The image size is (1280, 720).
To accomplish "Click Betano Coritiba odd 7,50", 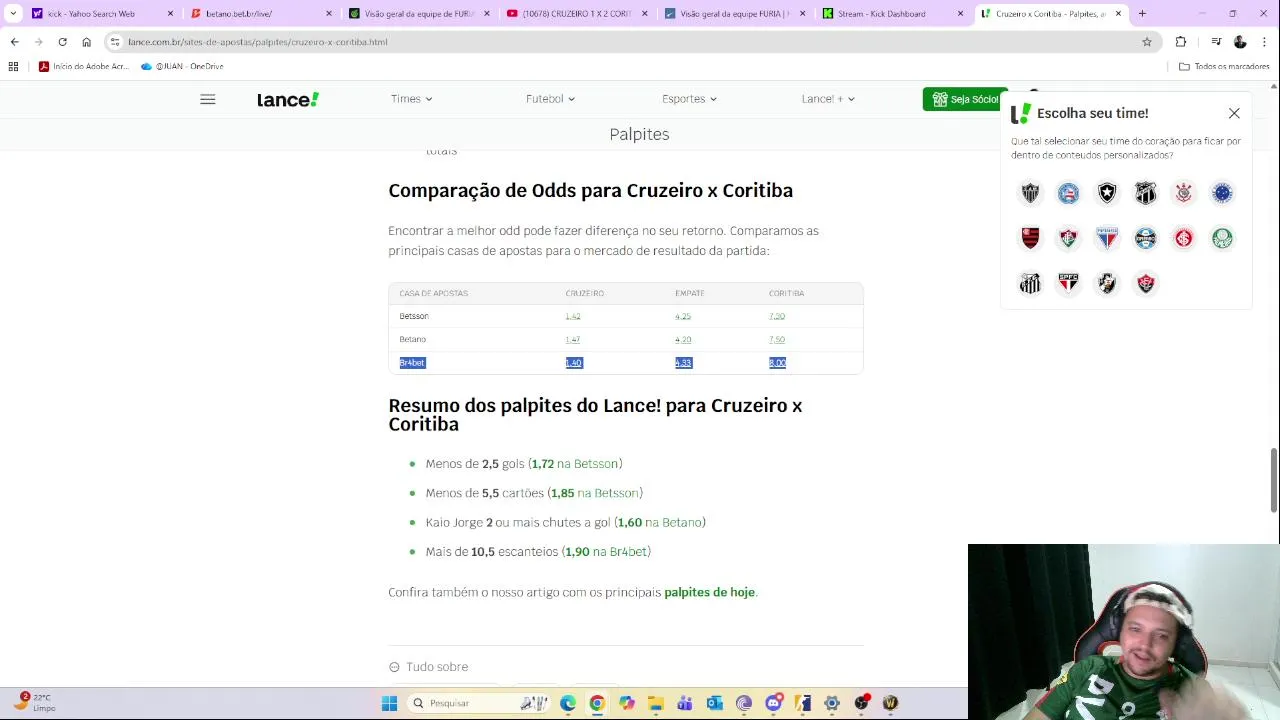I will point(777,339).
